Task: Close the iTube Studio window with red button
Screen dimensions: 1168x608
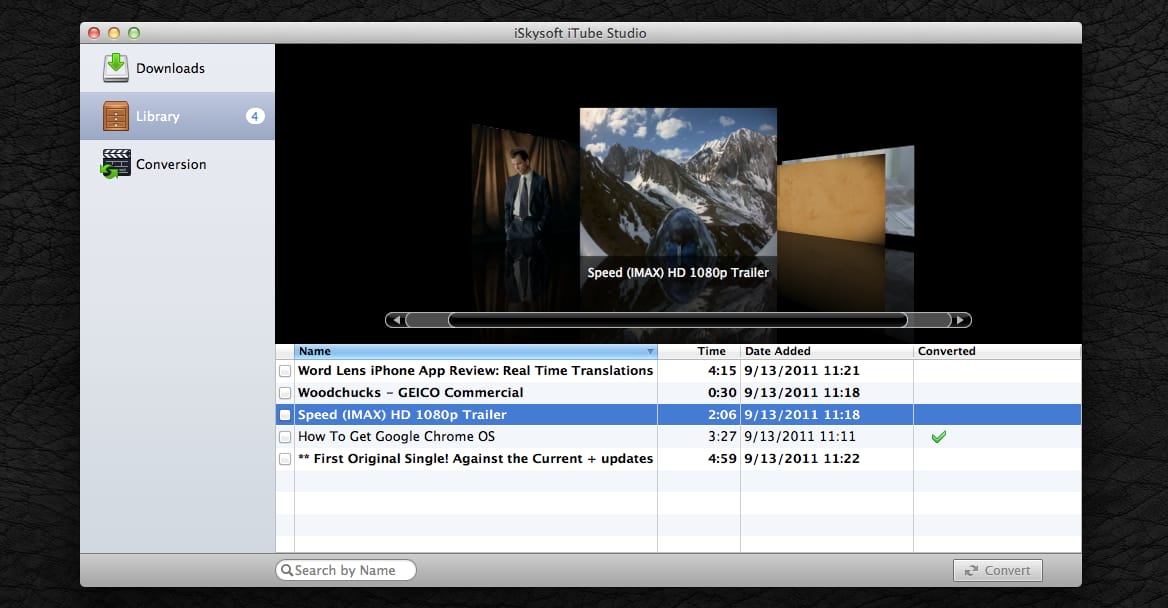Action: click(x=94, y=33)
